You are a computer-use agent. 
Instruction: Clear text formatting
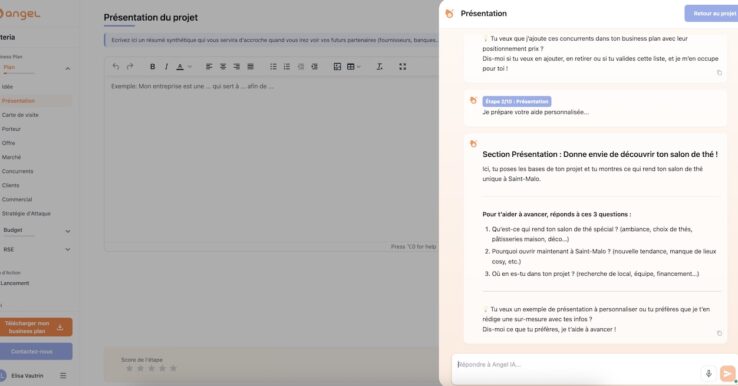click(x=379, y=67)
